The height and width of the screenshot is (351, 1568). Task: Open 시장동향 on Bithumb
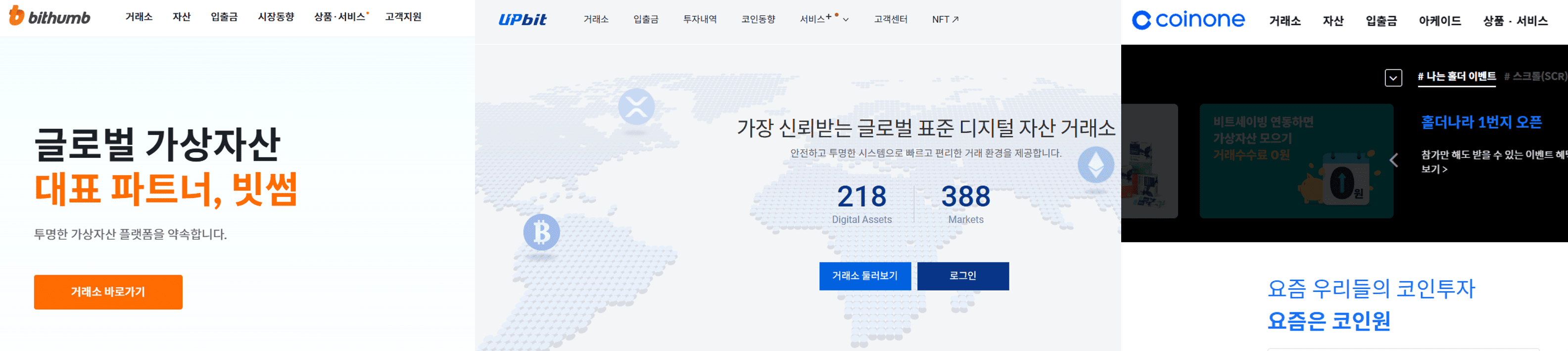[276, 17]
